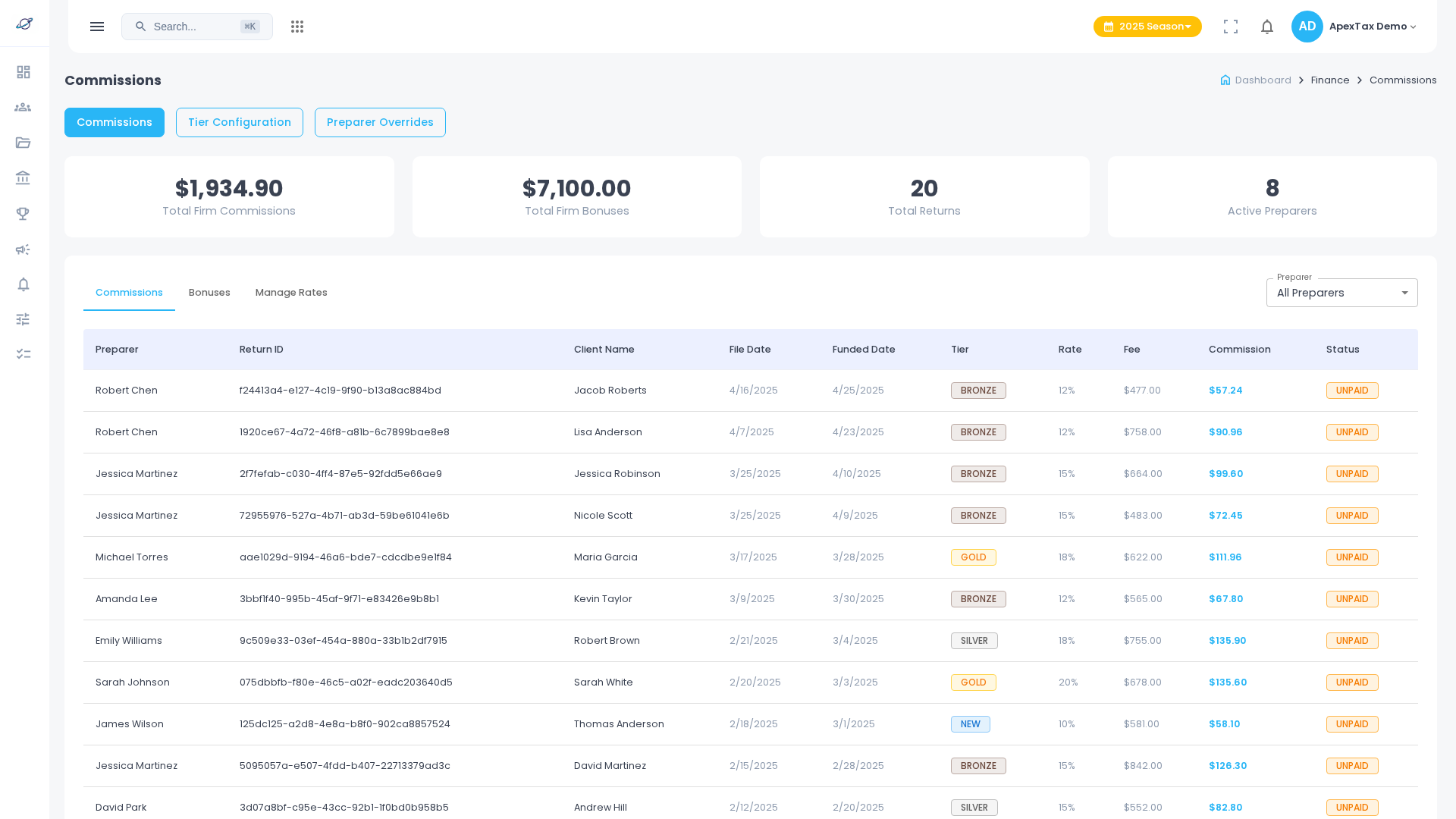This screenshot has height=819, width=1456.
Task: Open the All Preparers dropdown
Action: [1341, 293]
